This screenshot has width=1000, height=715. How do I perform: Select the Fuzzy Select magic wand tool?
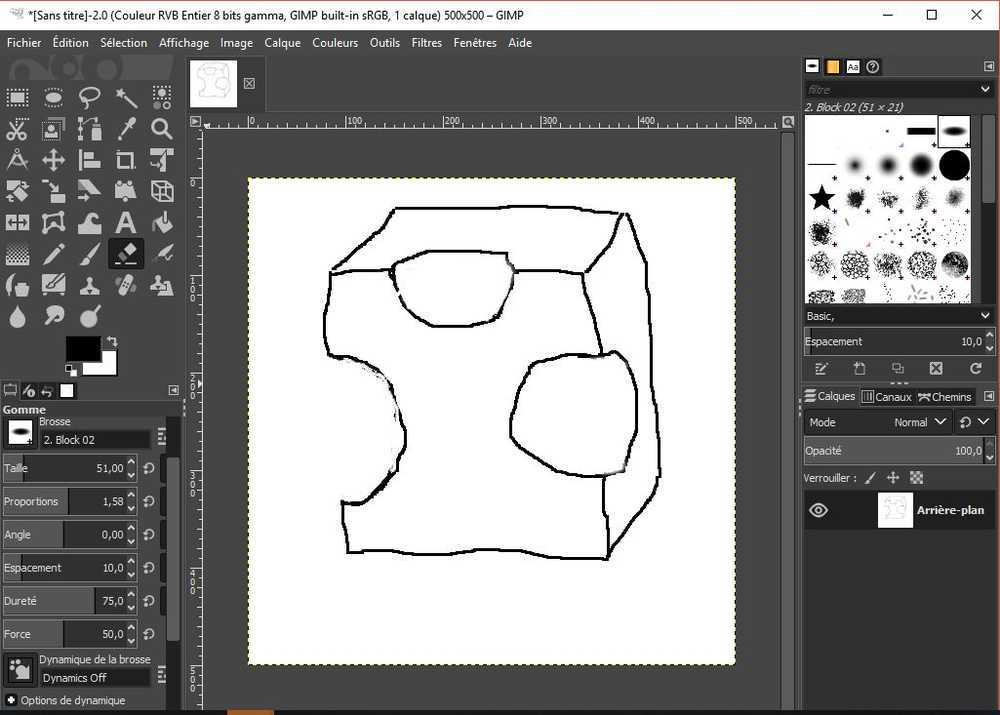click(x=125, y=97)
